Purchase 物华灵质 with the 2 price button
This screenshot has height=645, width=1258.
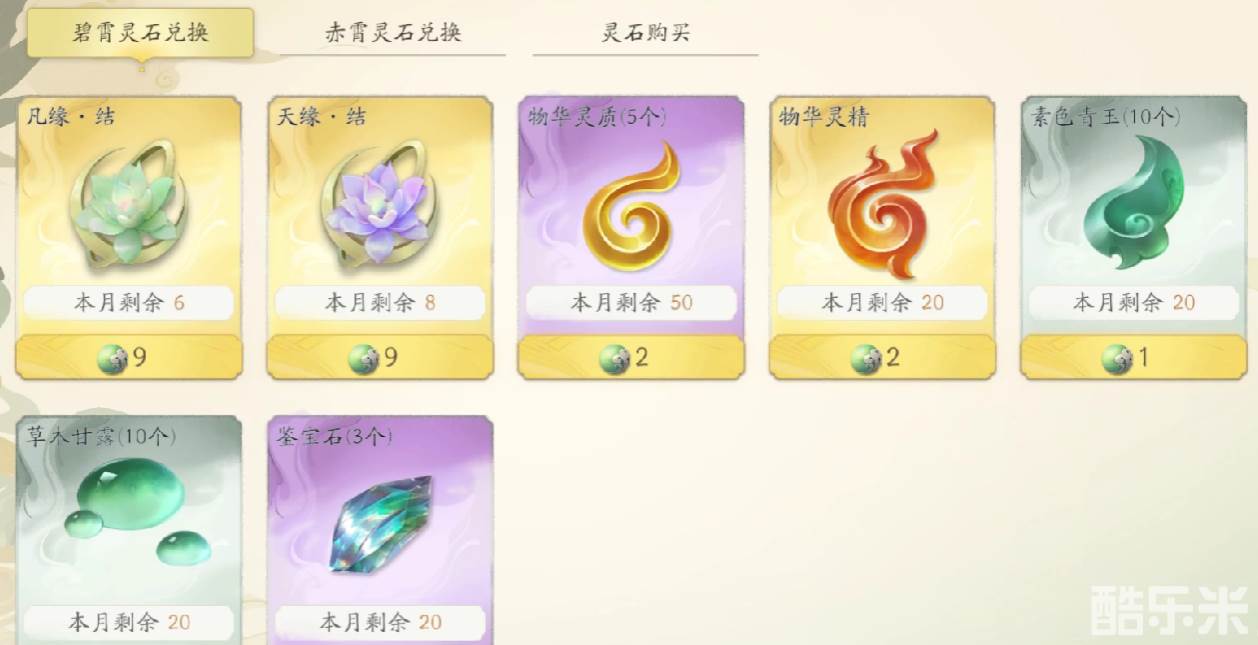(x=631, y=358)
